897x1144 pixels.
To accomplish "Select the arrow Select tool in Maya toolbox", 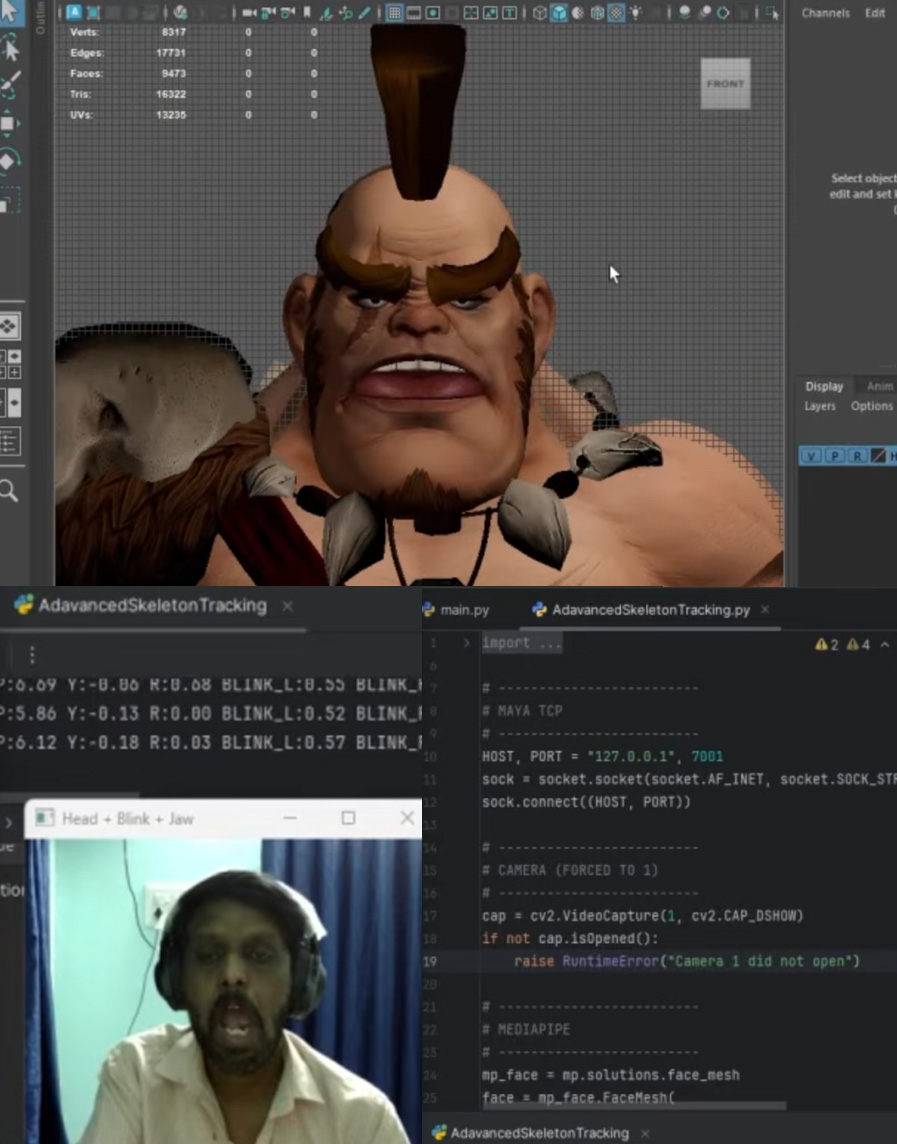I will click(10, 12).
